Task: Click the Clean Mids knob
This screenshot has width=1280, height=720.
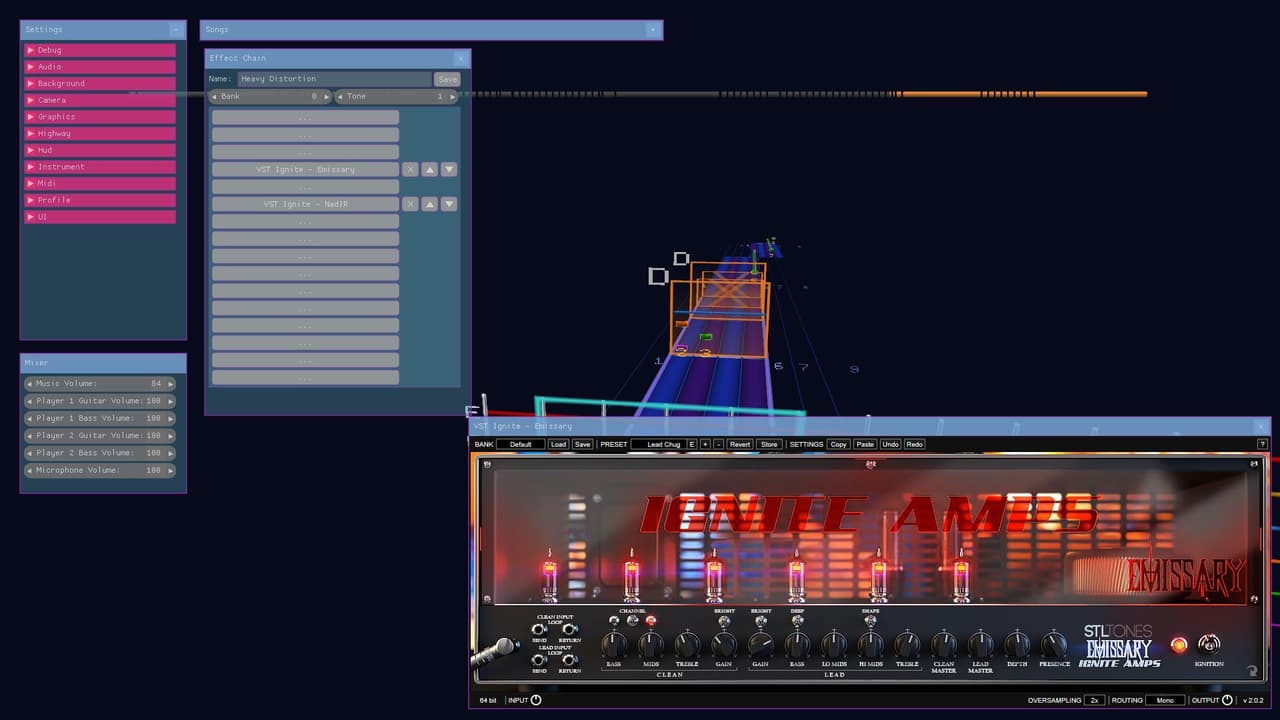Action: tap(651, 645)
